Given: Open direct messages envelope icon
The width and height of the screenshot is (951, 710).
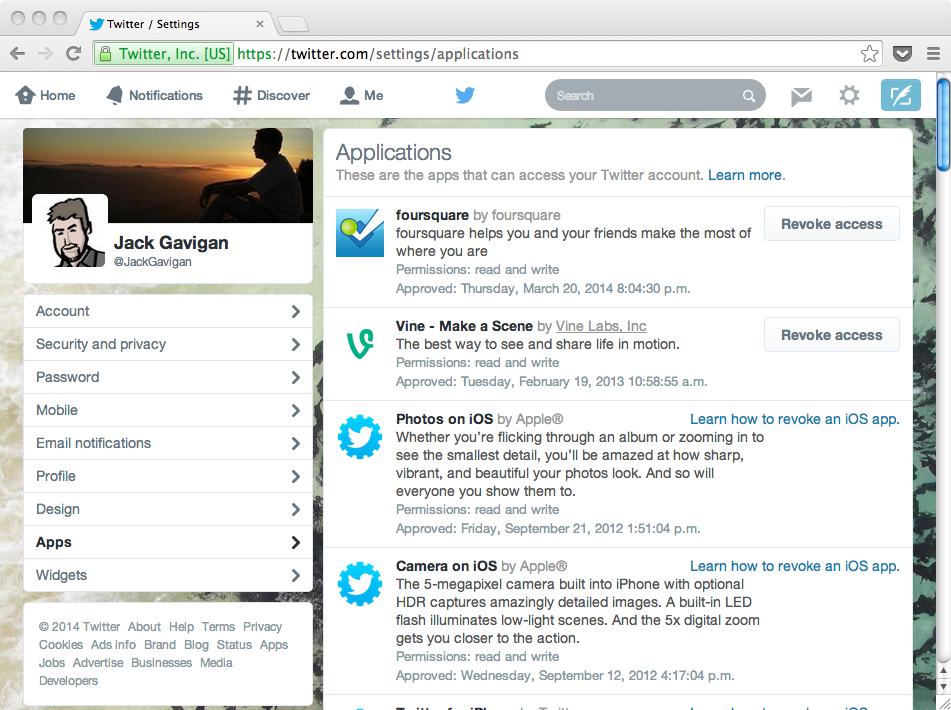Looking at the screenshot, I should pyautogui.click(x=801, y=96).
